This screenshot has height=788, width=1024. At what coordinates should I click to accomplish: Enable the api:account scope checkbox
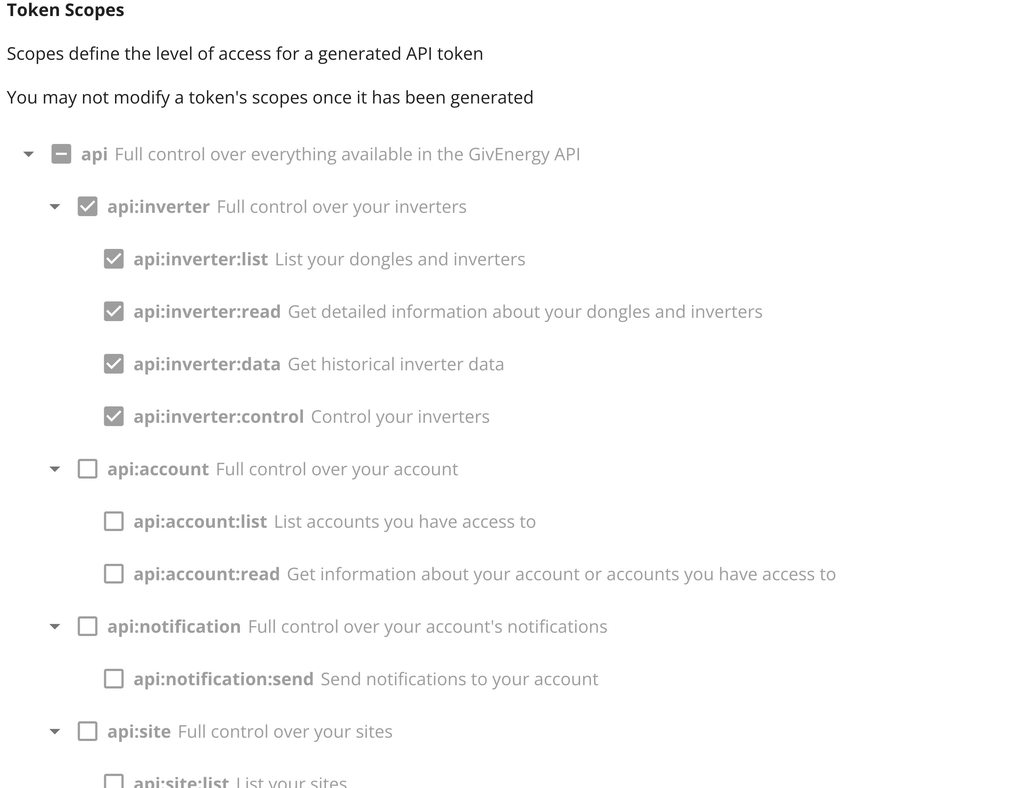[88, 469]
